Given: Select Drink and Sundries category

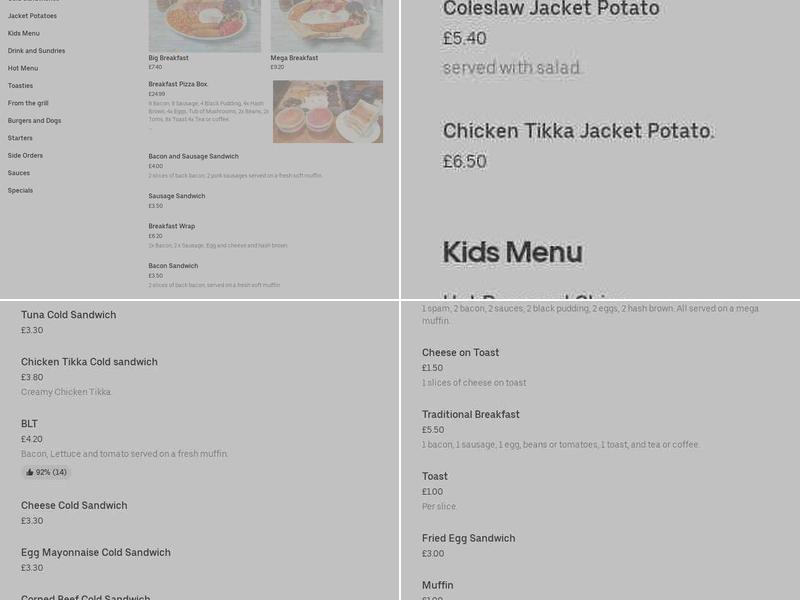Looking at the screenshot, I should (36, 50).
